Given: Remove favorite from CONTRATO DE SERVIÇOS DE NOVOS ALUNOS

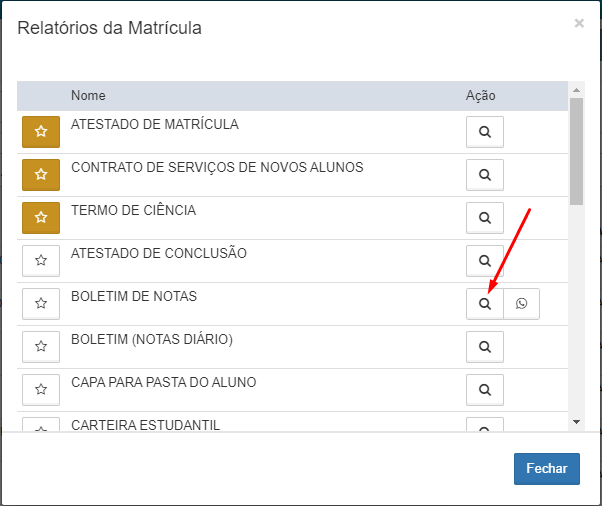Looking at the screenshot, I should (x=41, y=175).
